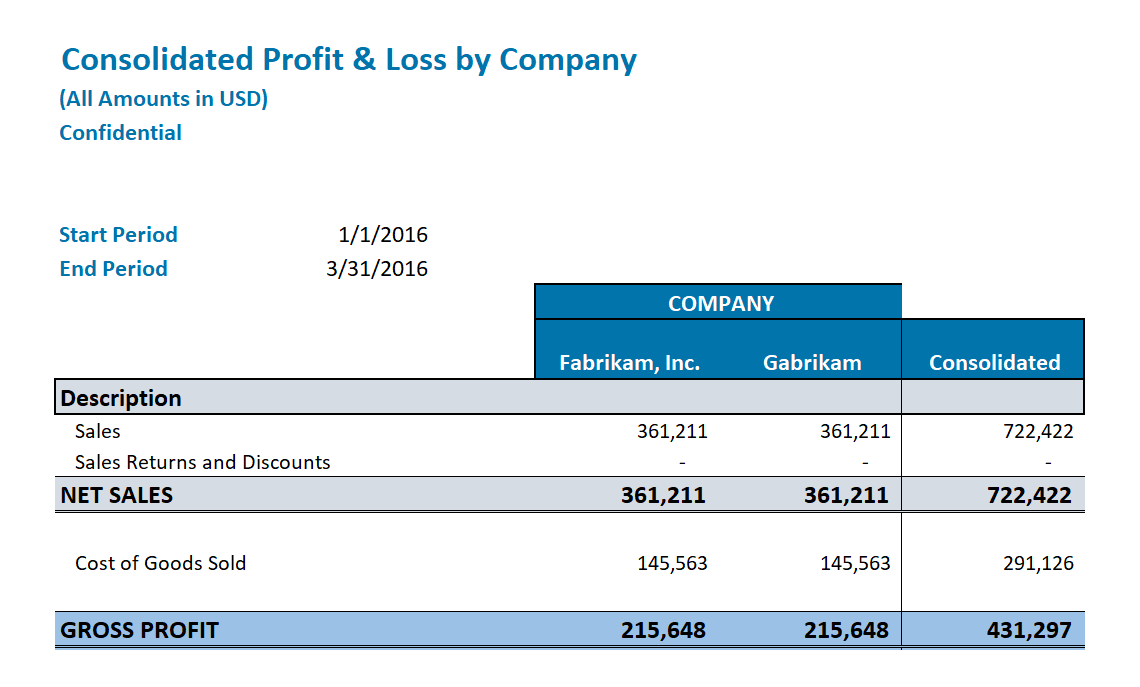The image size is (1140, 687).
Task: Click NET SALES value under Gabrikam
Action: (846, 495)
